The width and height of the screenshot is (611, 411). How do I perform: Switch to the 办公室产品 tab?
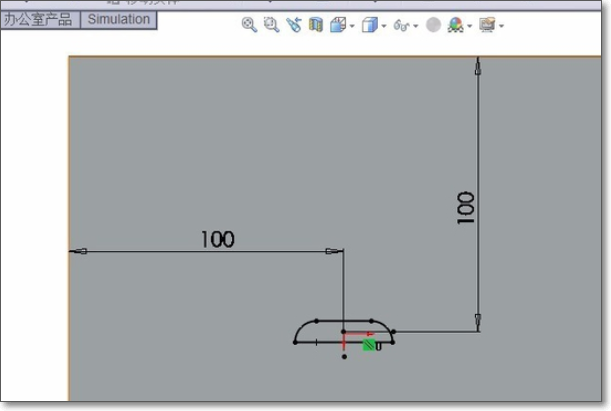tap(39, 19)
